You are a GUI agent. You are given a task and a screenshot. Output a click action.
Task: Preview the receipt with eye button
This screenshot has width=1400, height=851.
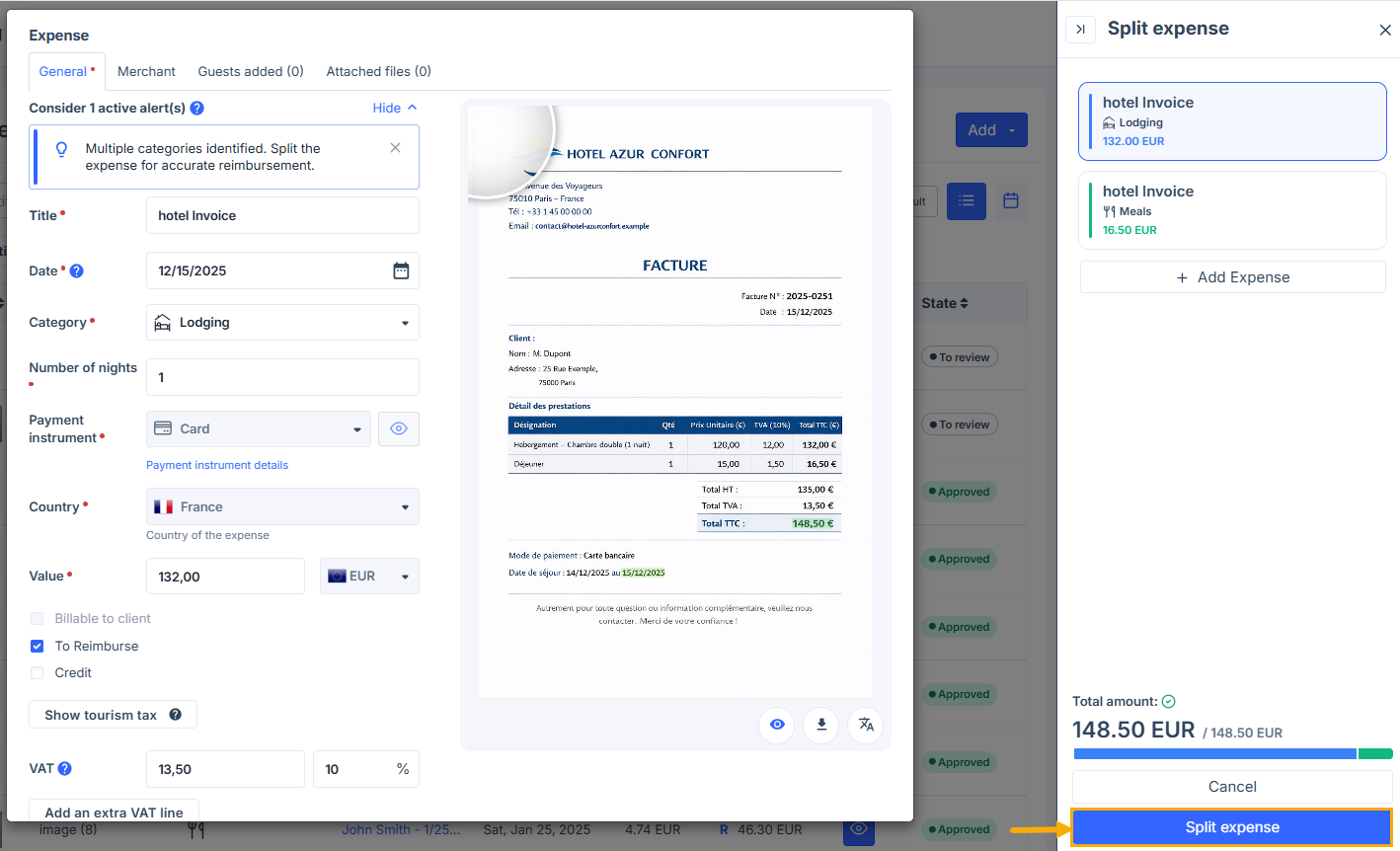[x=777, y=725]
